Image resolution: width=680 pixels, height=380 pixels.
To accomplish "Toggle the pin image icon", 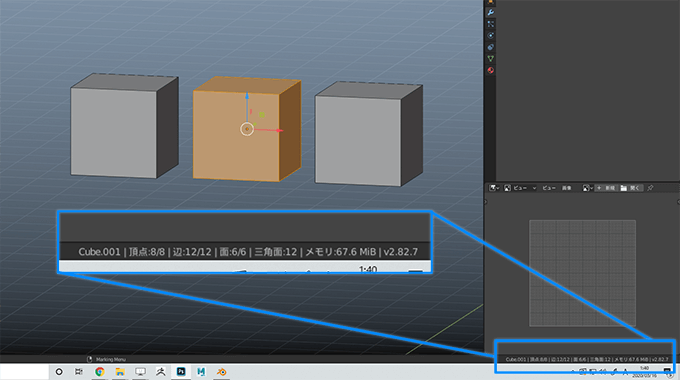I will point(650,188).
